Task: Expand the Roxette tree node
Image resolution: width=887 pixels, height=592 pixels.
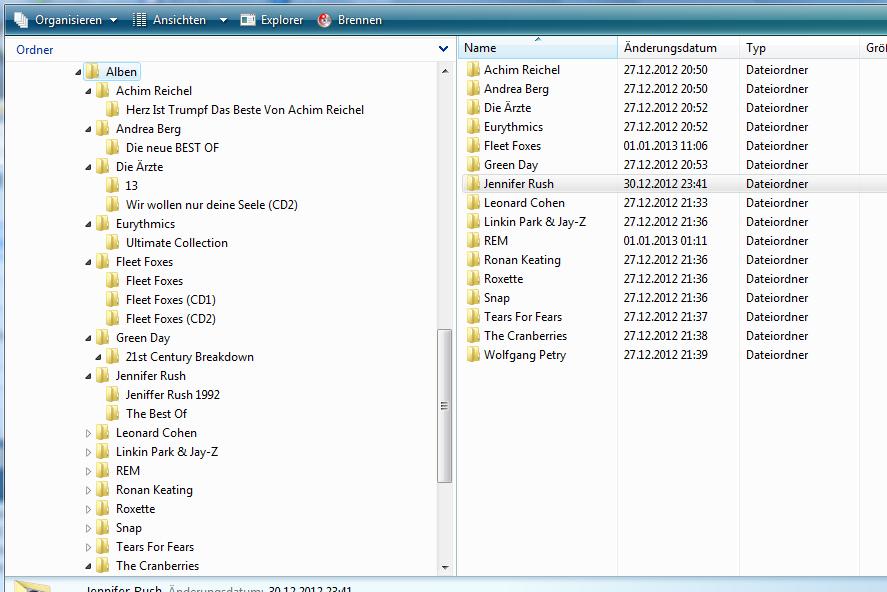Action: (x=88, y=509)
